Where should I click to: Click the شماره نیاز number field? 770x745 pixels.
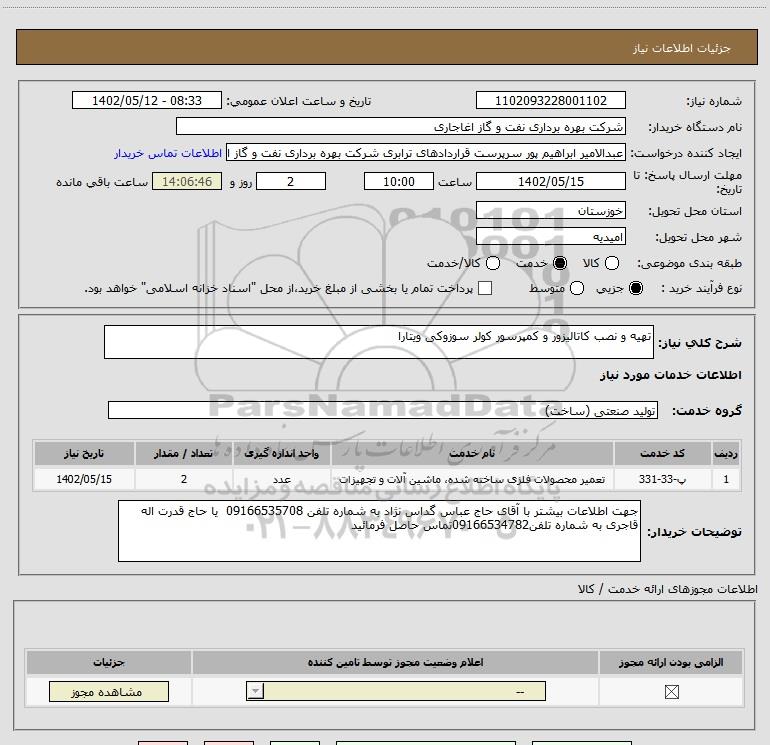pyautogui.click(x=550, y=101)
